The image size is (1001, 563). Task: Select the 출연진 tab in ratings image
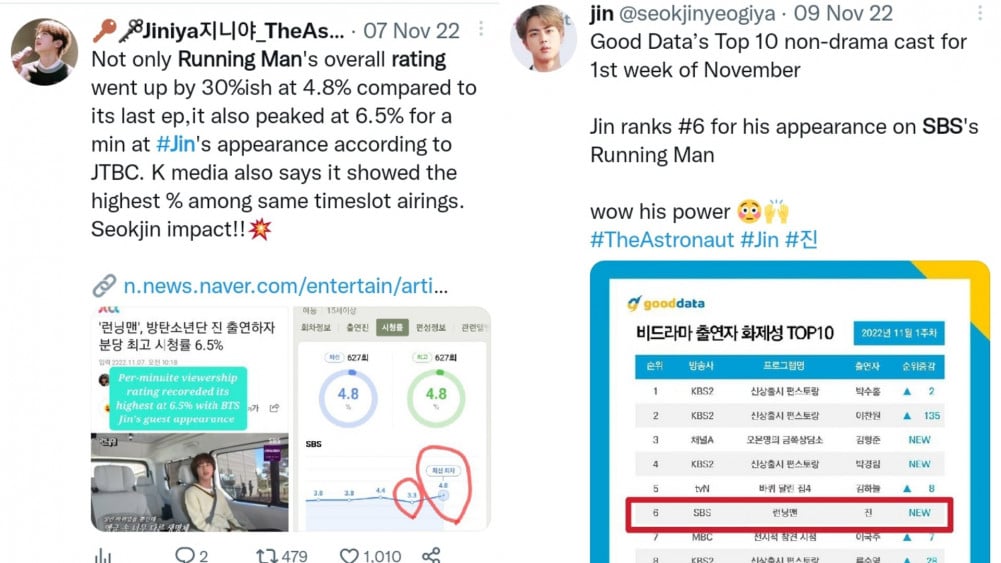pyautogui.click(x=358, y=327)
